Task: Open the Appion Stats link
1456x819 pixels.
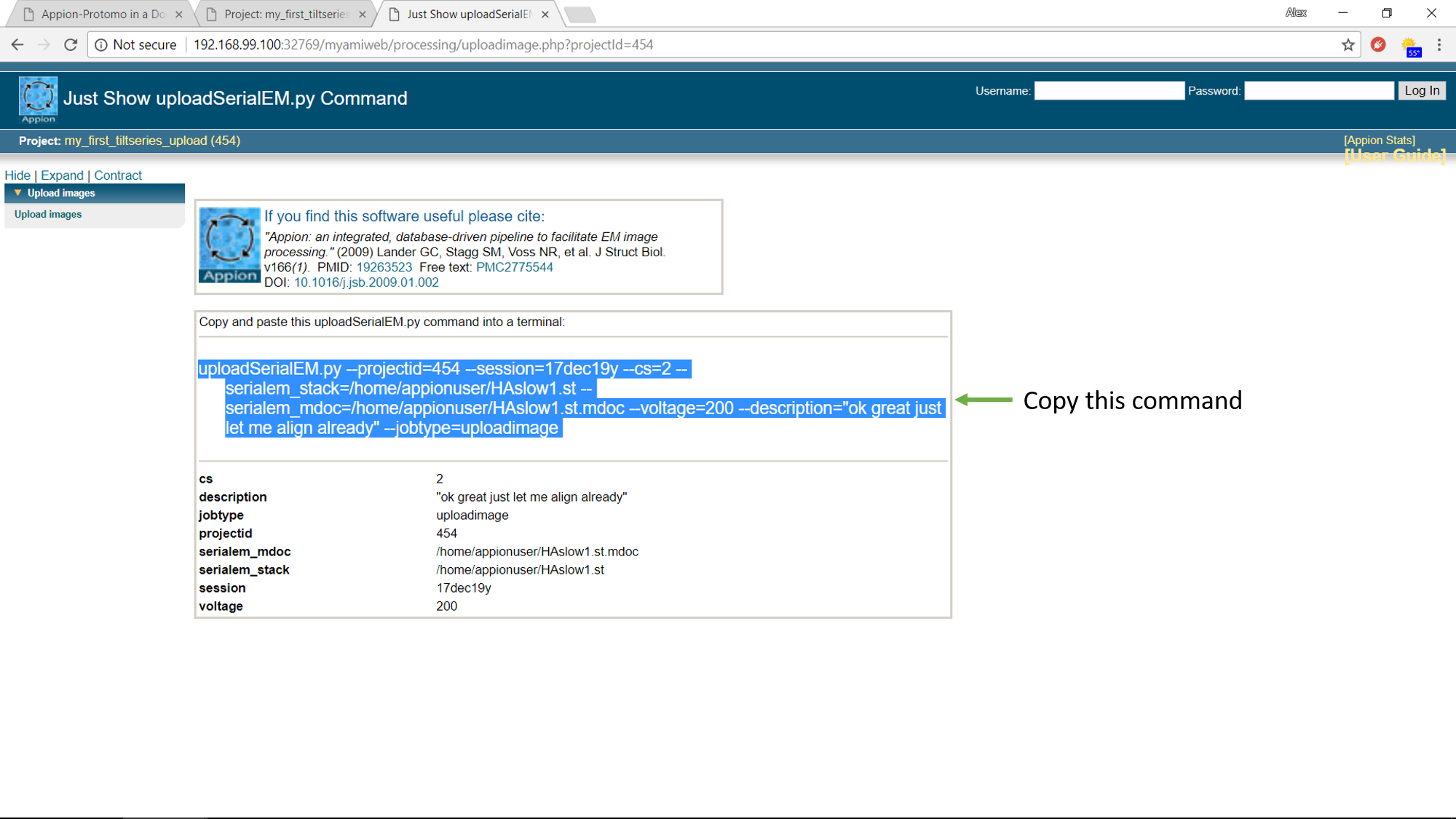Action: (1380, 140)
